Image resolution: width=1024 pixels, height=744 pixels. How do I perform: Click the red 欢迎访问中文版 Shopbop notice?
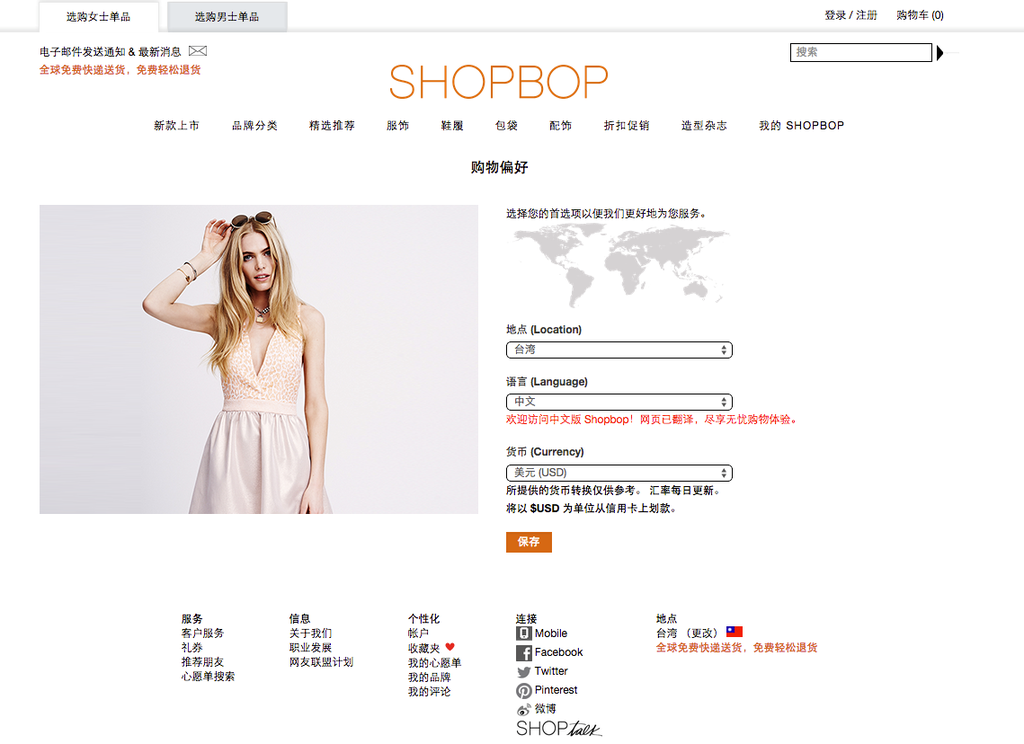coord(651,419)
